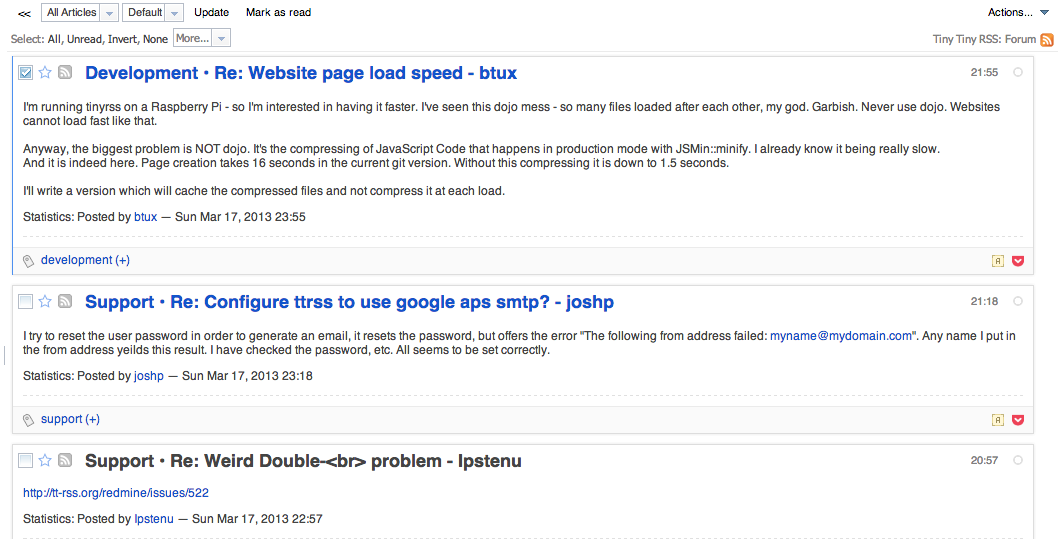Open the All Articles dropdown
Screen dimensions: 1058x539
(80, 12)
